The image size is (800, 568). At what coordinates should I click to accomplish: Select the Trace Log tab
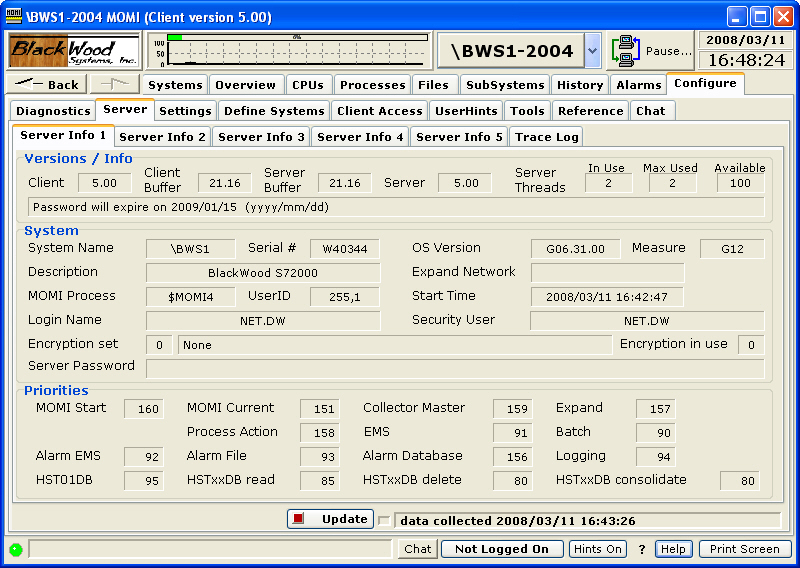[545, 136]
